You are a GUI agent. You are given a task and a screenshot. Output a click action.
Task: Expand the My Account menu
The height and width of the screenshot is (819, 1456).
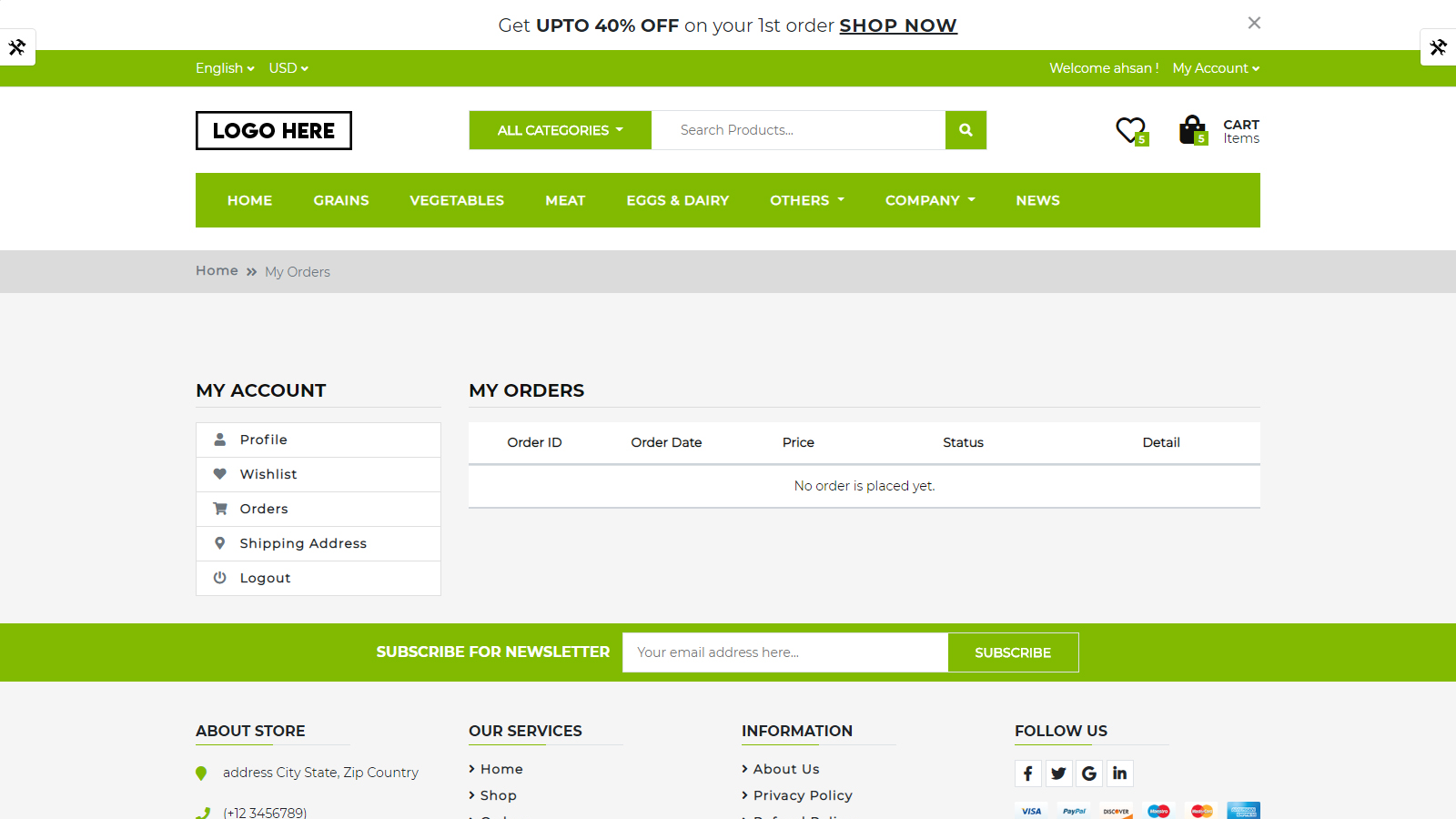[x=1216, y=67]
